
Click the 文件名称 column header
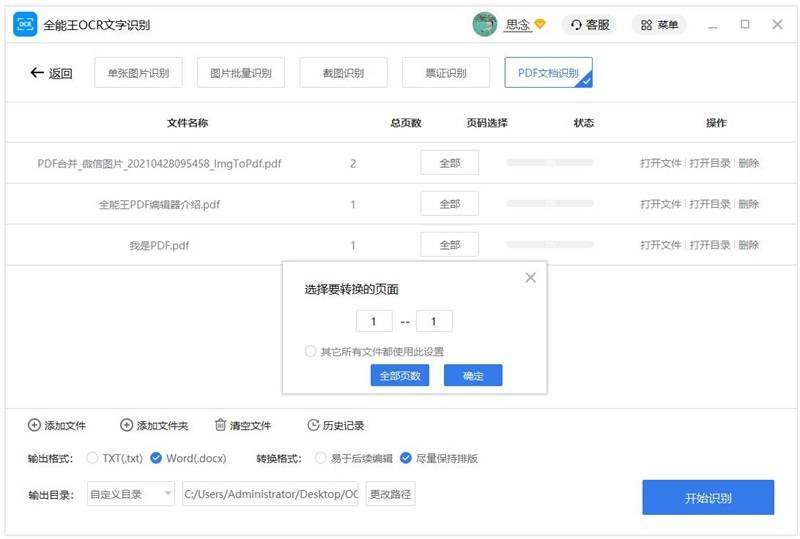point(187,122)
